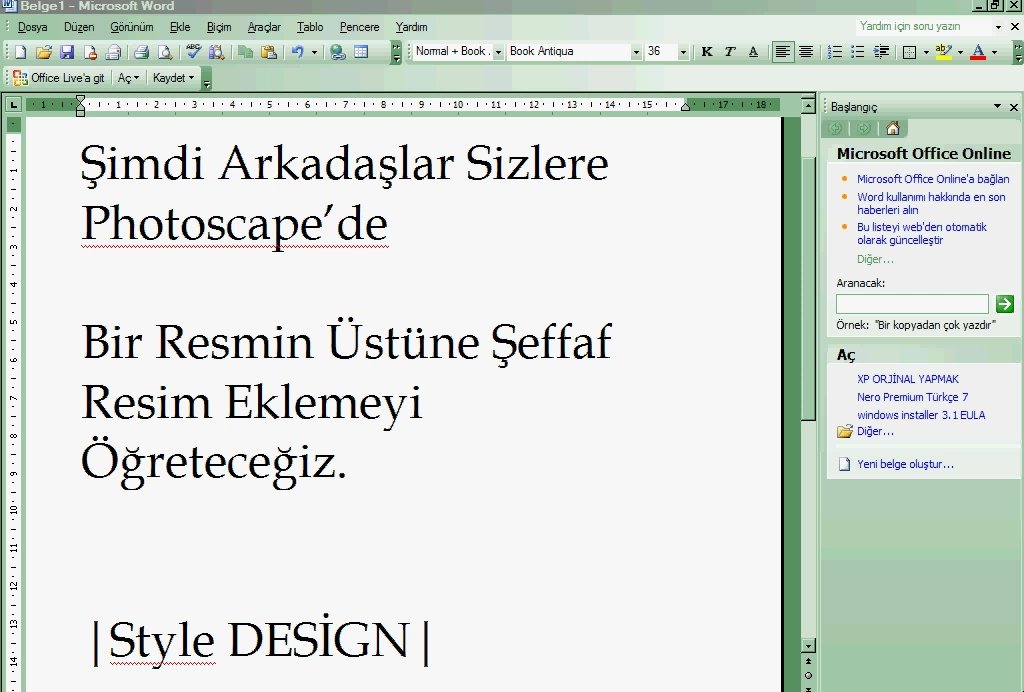The height and width of the screenshot is (692, 1024).
Task: Click the Yardım için soru yazın box
Action: pyautogui.click(x=923, y=26)
